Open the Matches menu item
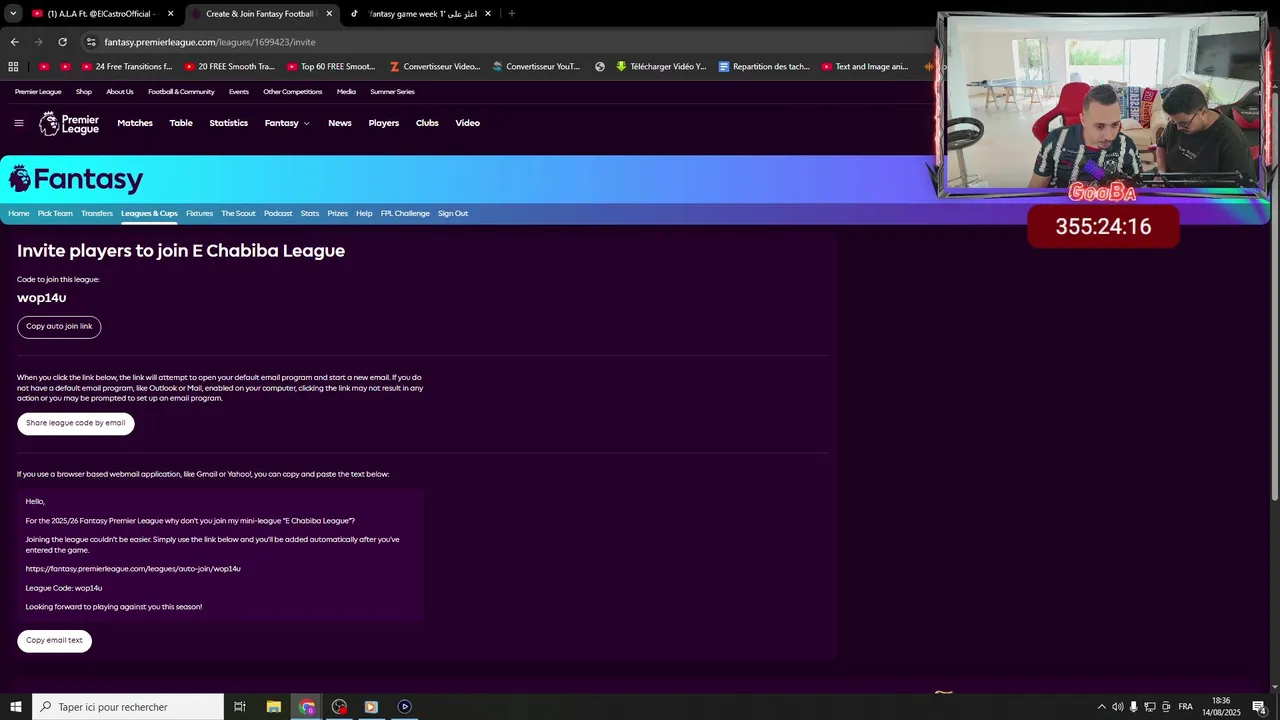Screen dimensions: 1280x720 [135, 123]
